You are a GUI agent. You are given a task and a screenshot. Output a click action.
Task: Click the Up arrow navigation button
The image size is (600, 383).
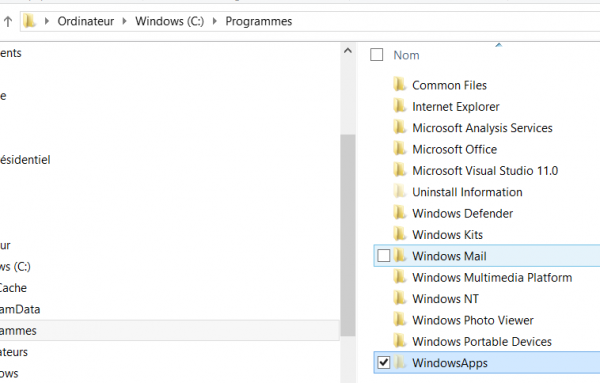(8, 21)
